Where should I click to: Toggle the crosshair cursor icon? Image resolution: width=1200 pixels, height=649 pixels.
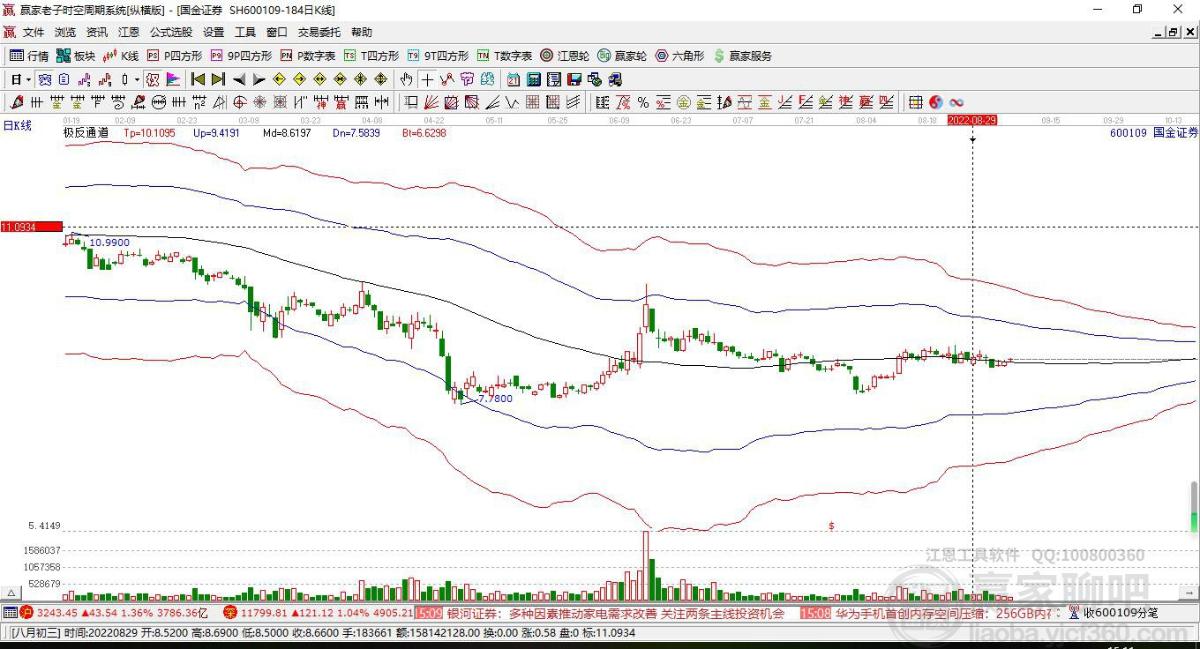[427, 79]
